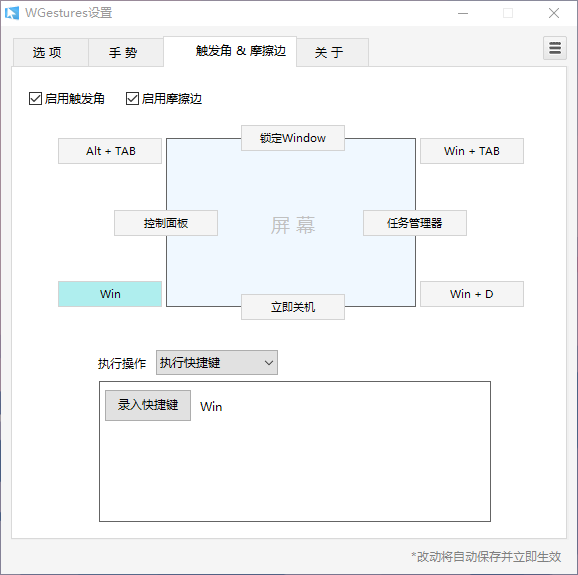578x575 pixels.
Task: Select the Alt + TAB corner button
Action: [x=110, y=151]
